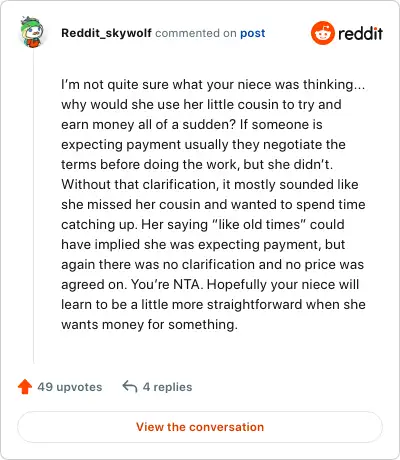Screen dimensions: 400x460
Task: Click the reddit wordmark text
Action: click(x=360, y=33)
